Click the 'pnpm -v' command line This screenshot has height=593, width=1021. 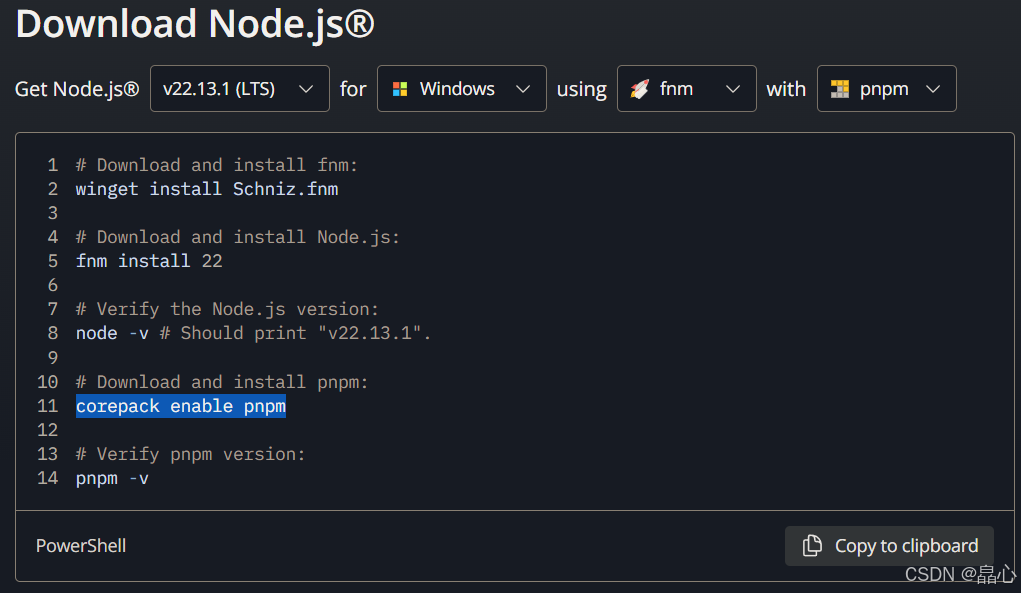(x=112, y=478)
